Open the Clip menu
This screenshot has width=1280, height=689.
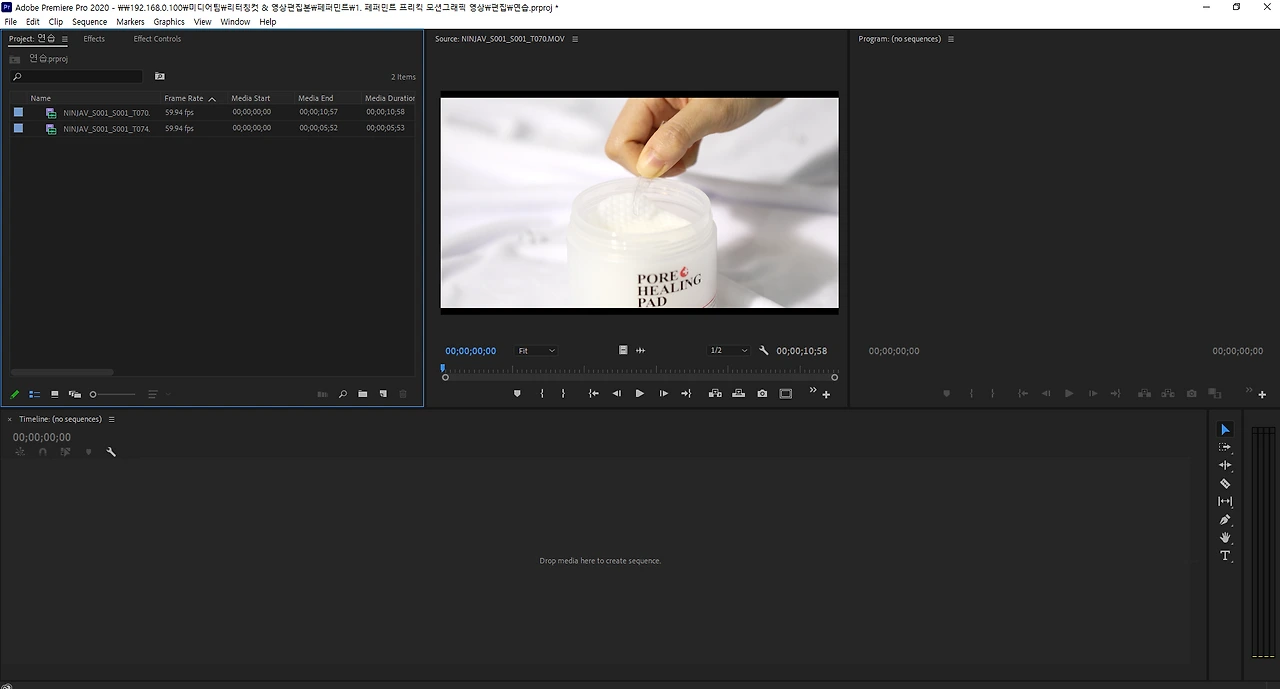coord(56,22)
